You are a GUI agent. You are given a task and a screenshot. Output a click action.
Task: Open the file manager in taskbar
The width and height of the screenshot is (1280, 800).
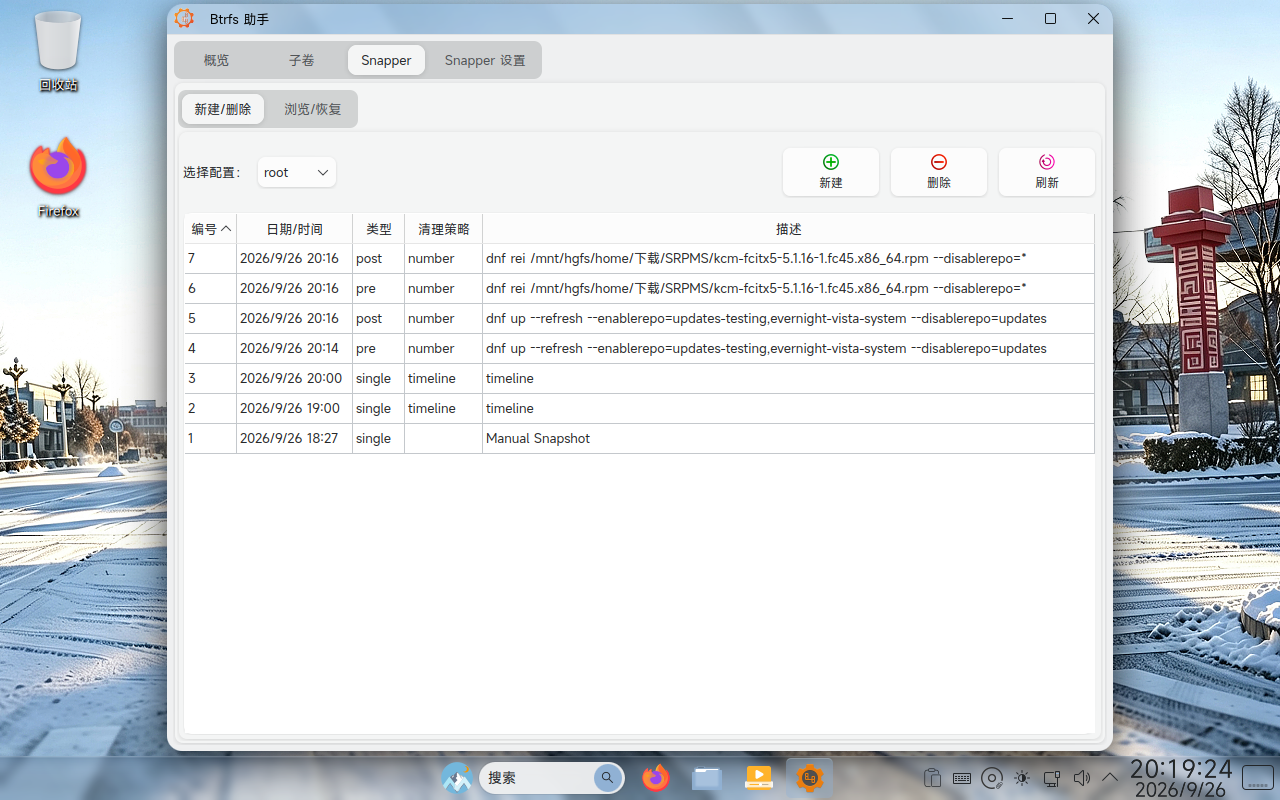click(x=707, y=777)
